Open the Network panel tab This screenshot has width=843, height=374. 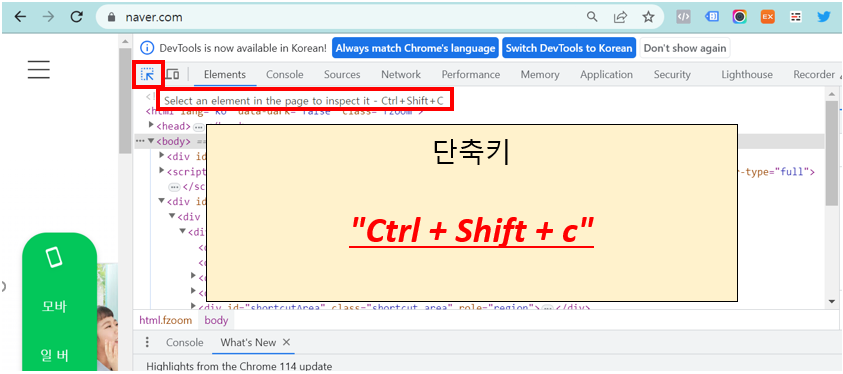pyautogui.click(x=401, y=75)
